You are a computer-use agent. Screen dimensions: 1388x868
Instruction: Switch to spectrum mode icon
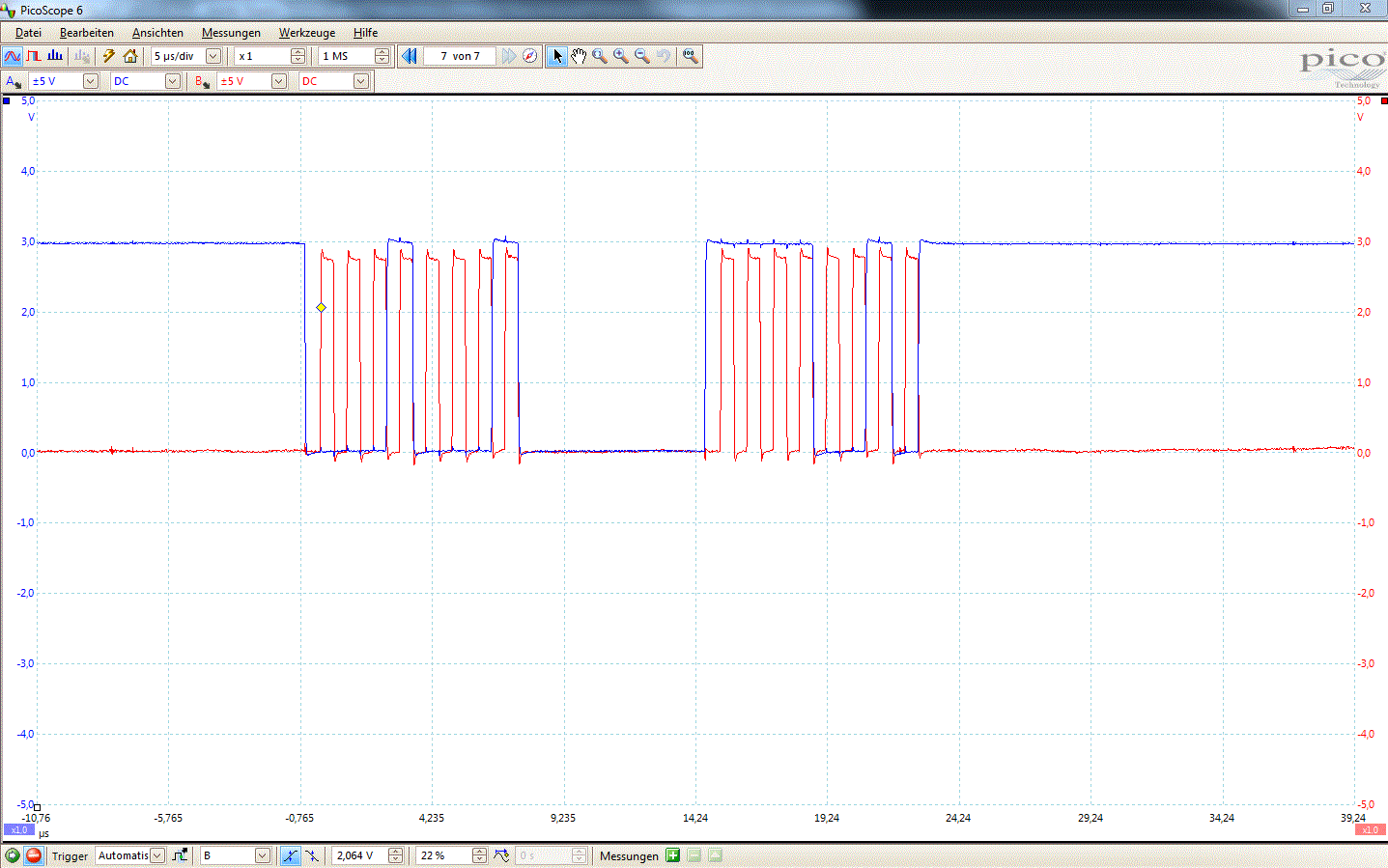pos(55,56)
